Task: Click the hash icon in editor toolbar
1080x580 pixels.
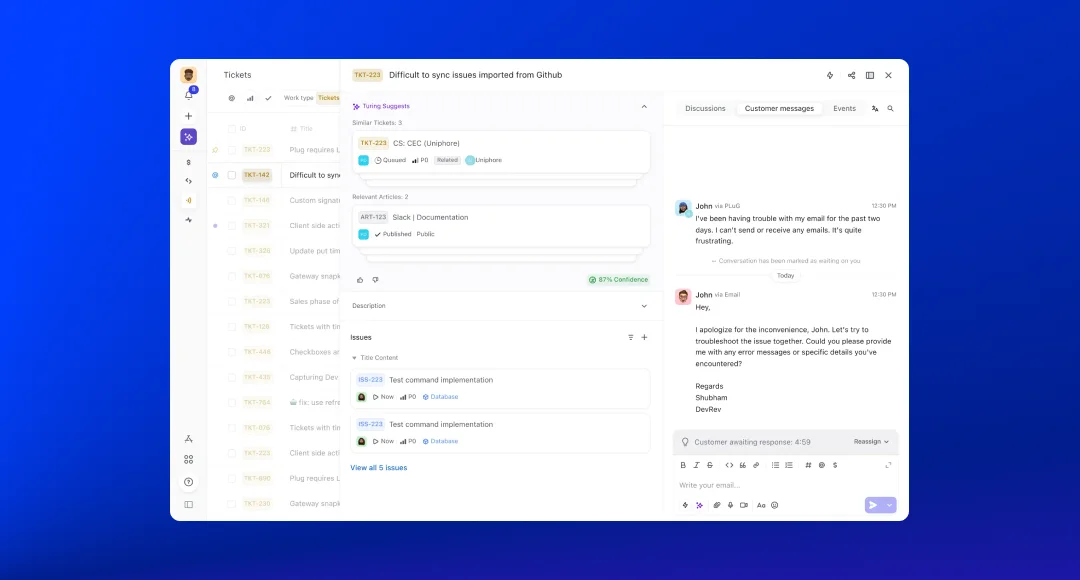Action: (x=809, y=465)
